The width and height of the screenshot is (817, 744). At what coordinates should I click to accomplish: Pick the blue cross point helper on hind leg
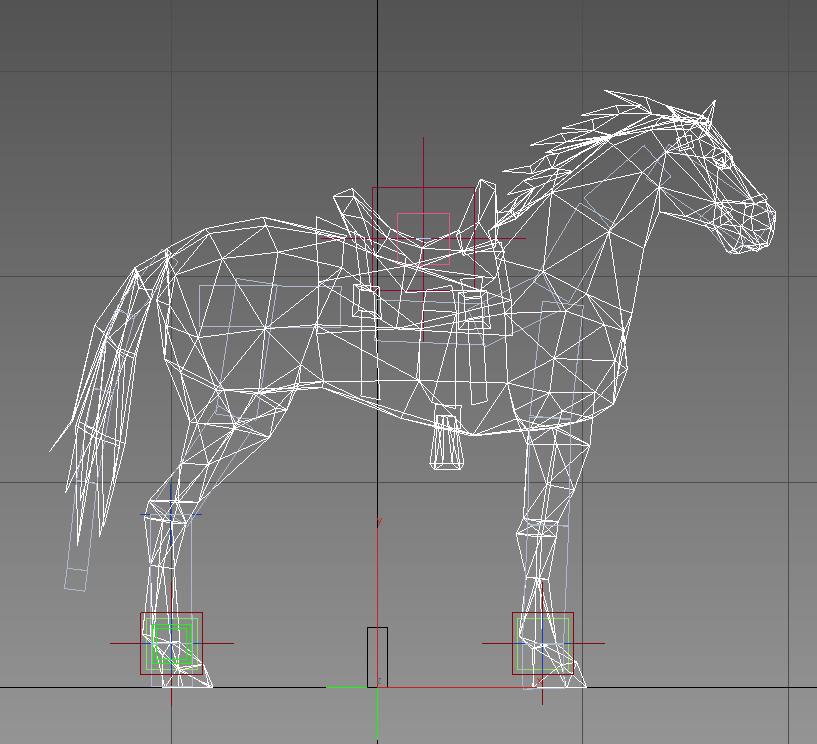point(171,514)
